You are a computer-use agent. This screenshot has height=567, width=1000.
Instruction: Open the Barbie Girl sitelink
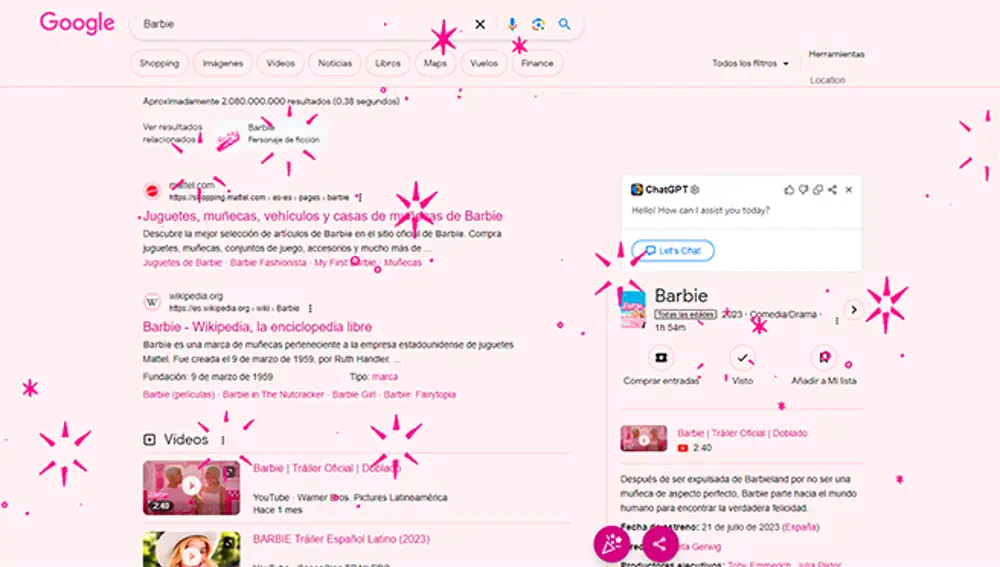point(354,395)
